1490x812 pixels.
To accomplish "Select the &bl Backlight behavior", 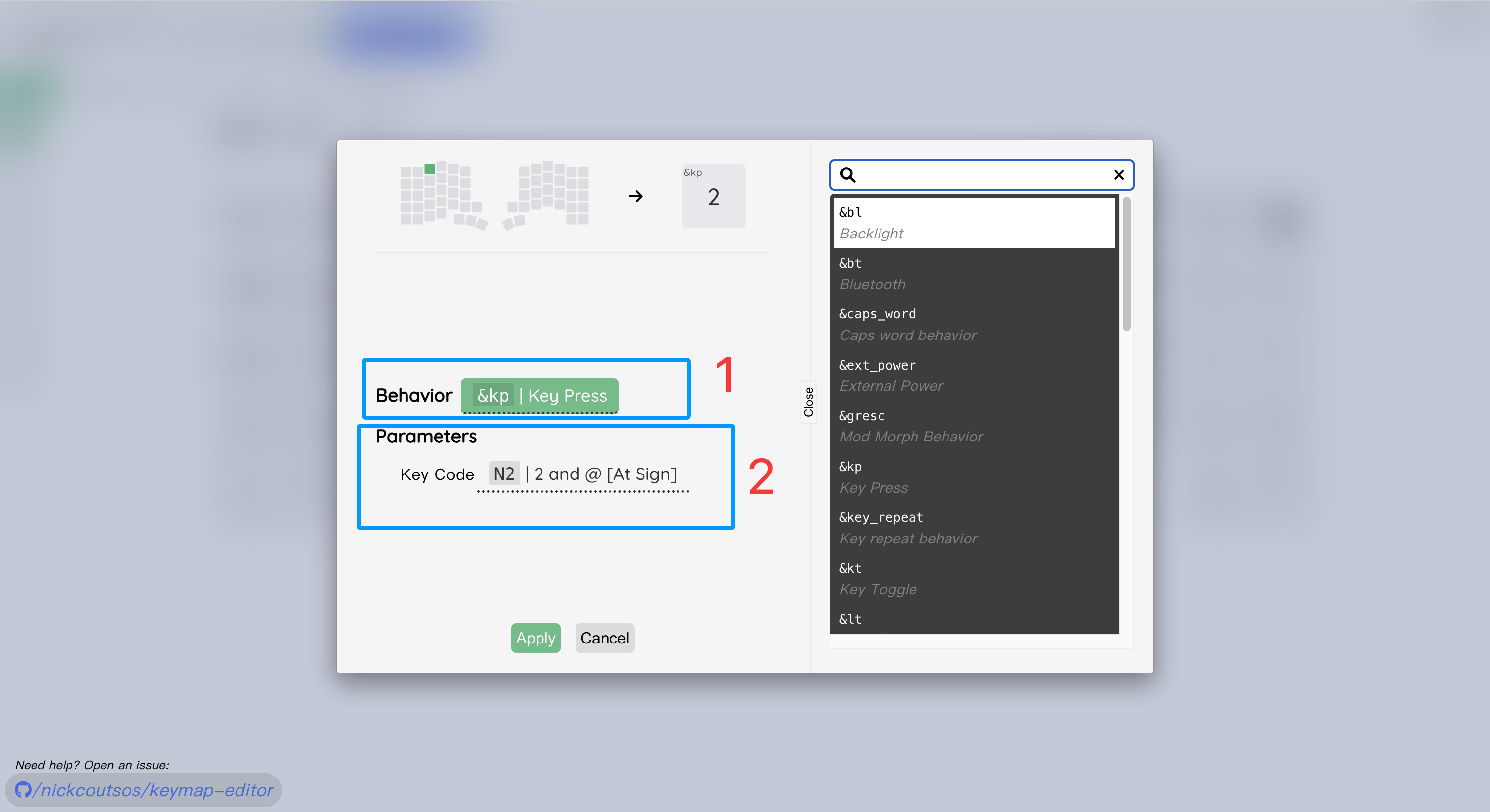I will [x=974, y=223].
